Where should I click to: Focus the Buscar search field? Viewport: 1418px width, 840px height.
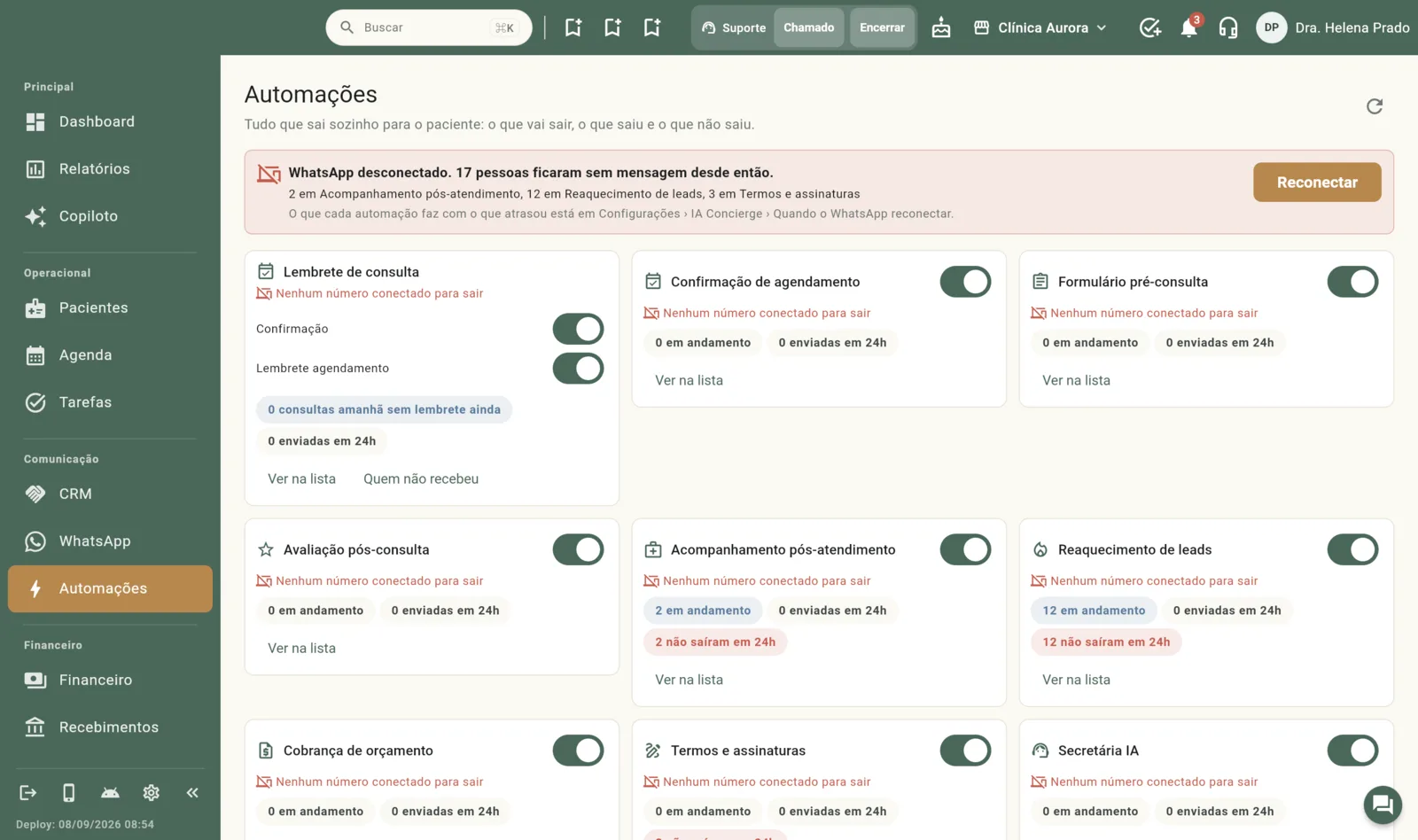429,27
